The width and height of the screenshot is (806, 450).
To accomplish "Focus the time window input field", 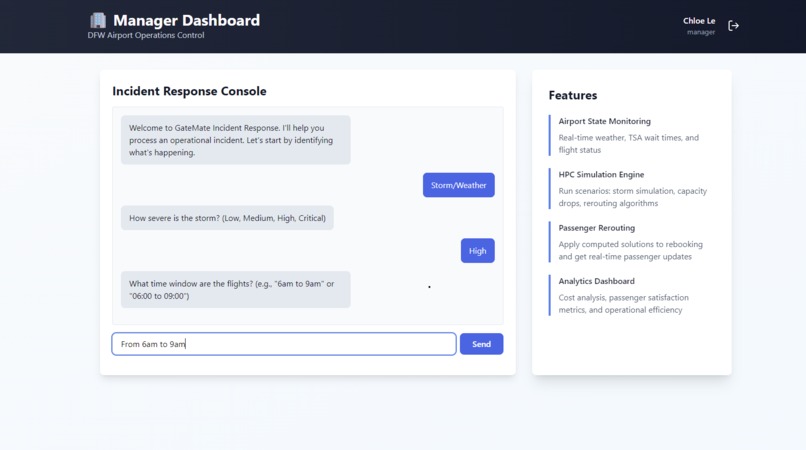I will tap(284, 344).
